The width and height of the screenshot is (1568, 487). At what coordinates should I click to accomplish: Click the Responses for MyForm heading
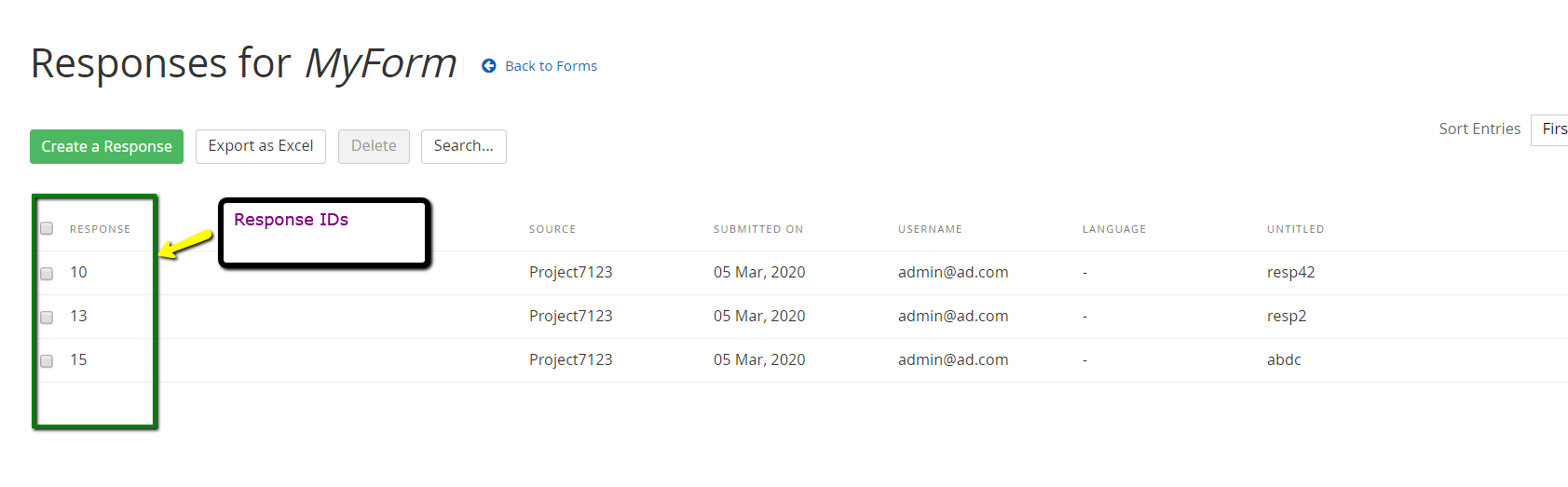(244, 63)
